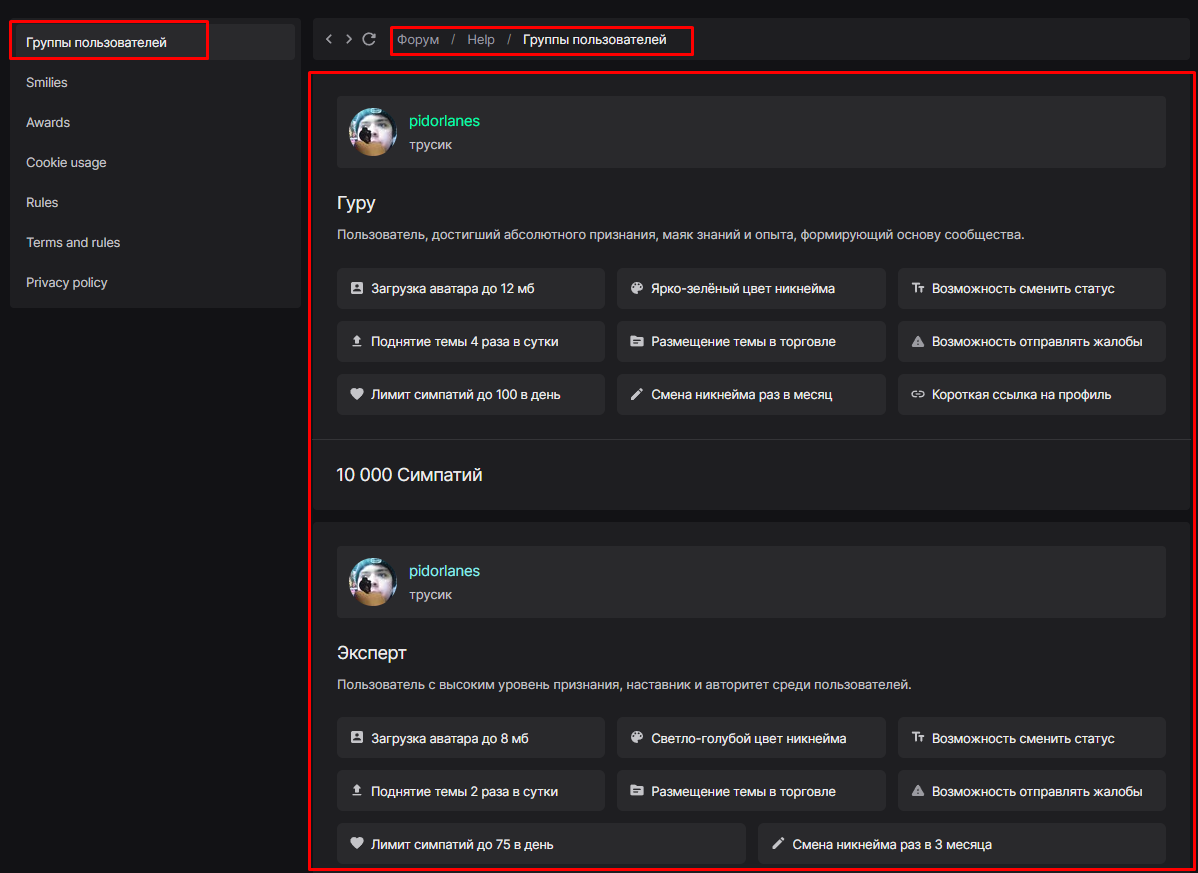Open Smilies in the sidebar
The width and height of the screenshot is (1198, 873).
click(47, 82)
